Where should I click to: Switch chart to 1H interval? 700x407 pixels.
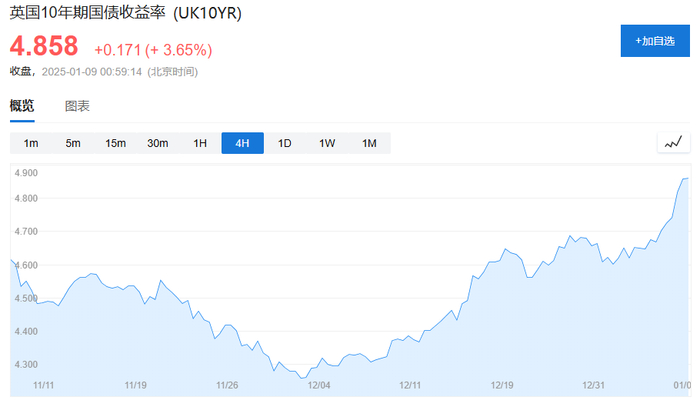click(200, 143)
